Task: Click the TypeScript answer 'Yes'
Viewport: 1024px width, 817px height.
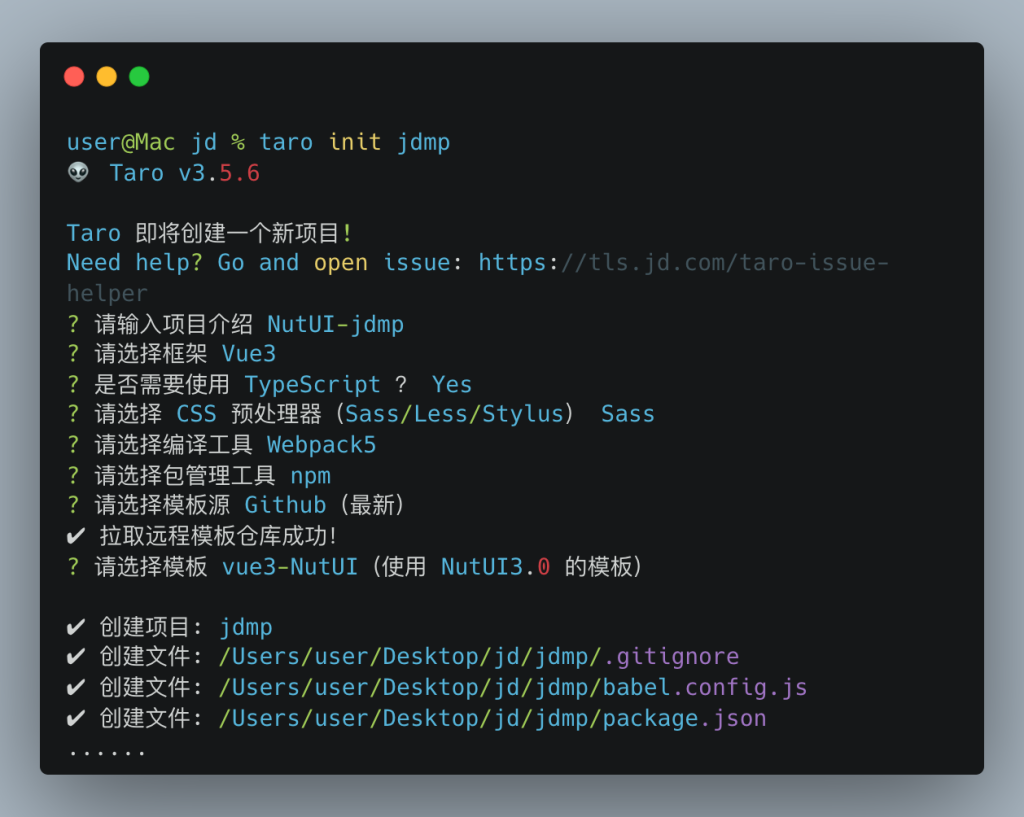Action: click(452, 385)
